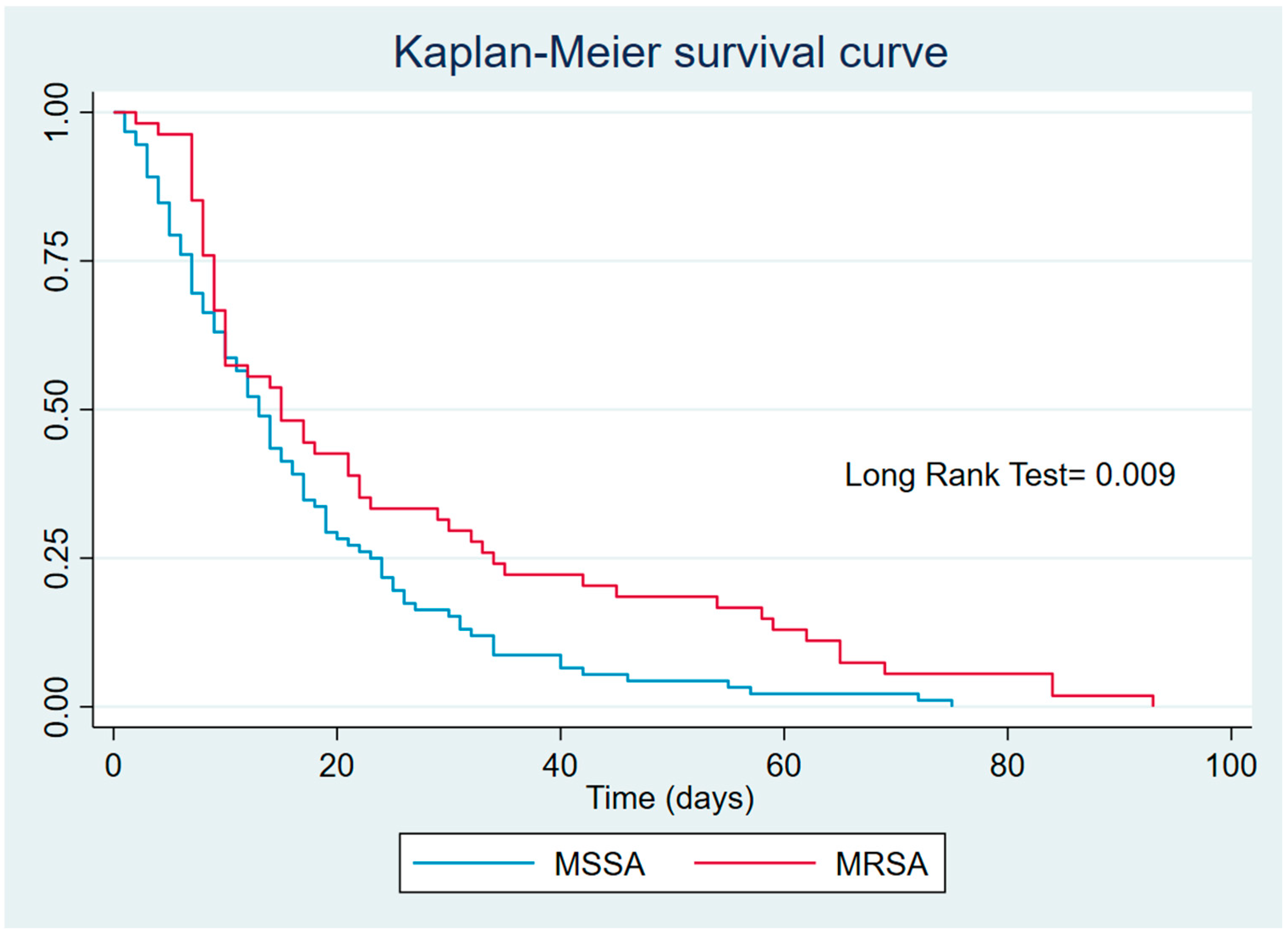Click the final drop of the red MRSA curve
Viewport: 1288px width, 935px height.
point(1153,701)
